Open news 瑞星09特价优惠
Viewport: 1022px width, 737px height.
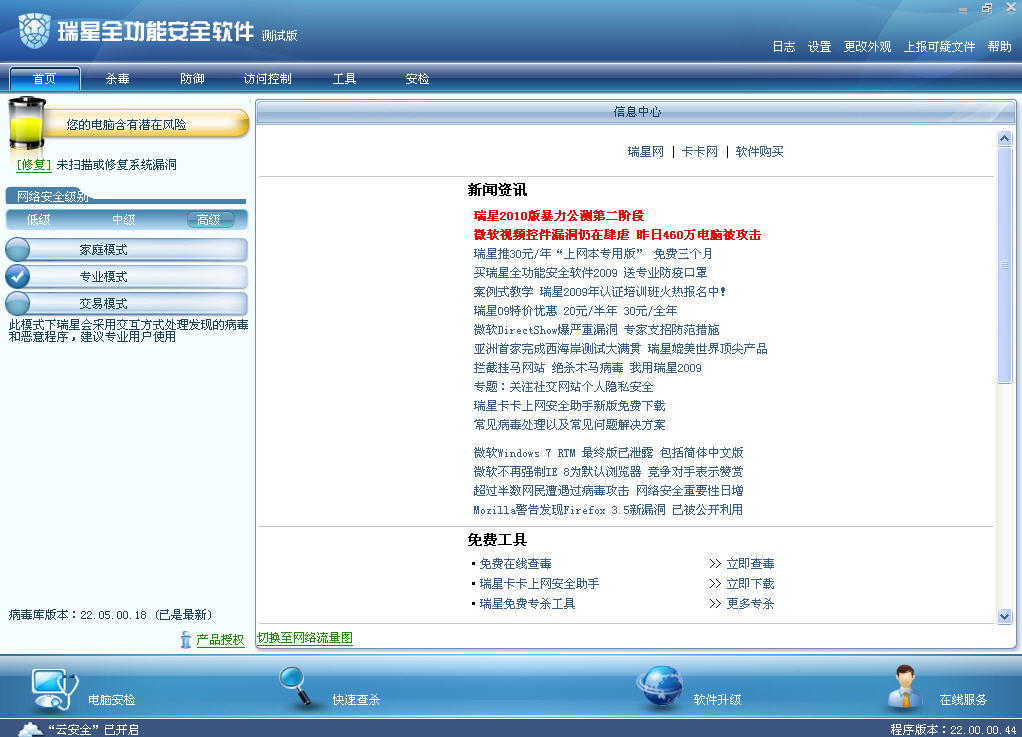click(x=576, y=311)
